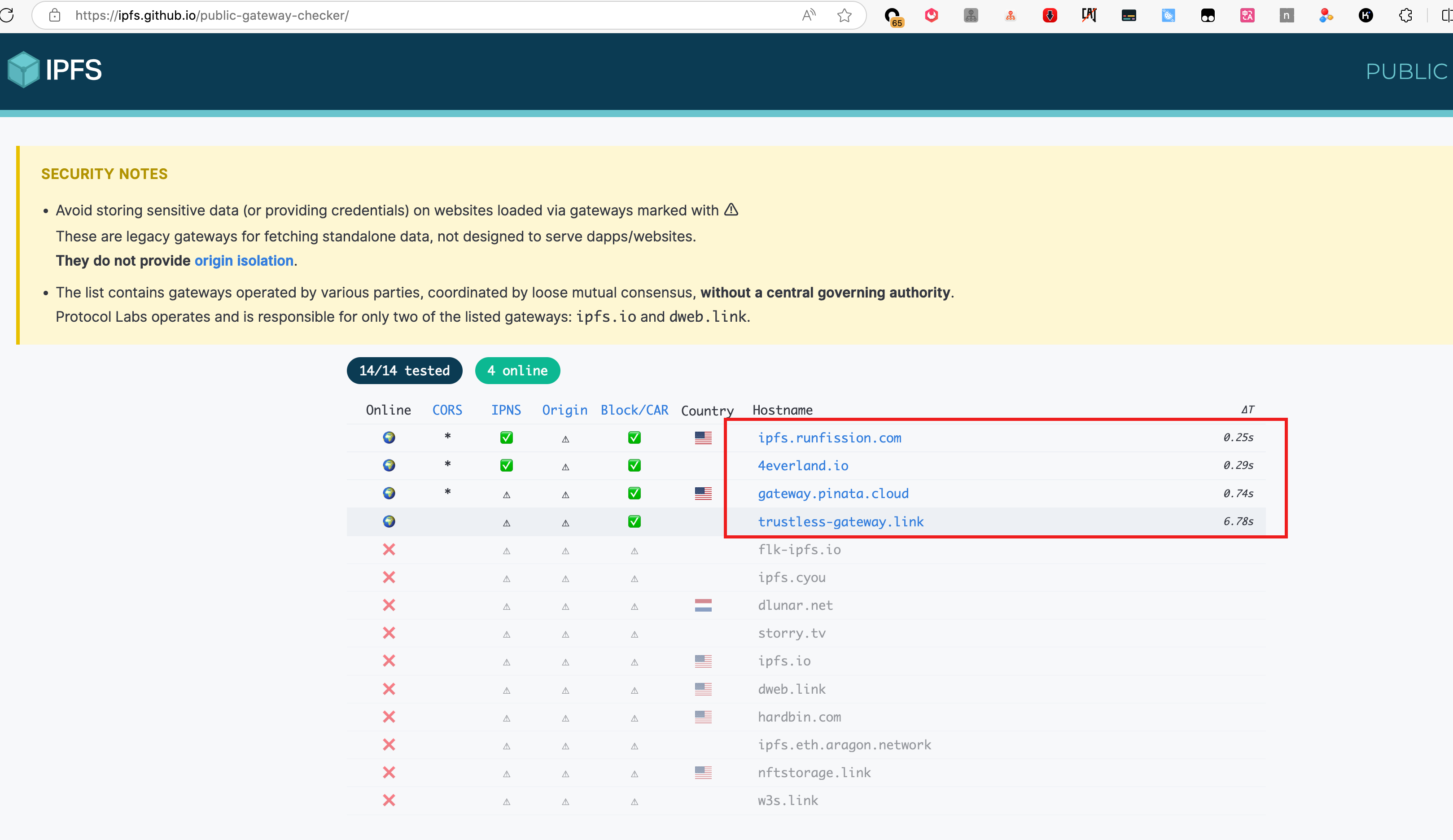Click the IPFS cube logo
This screenshot has height=840, width=1453.
(x=24, y=70)
